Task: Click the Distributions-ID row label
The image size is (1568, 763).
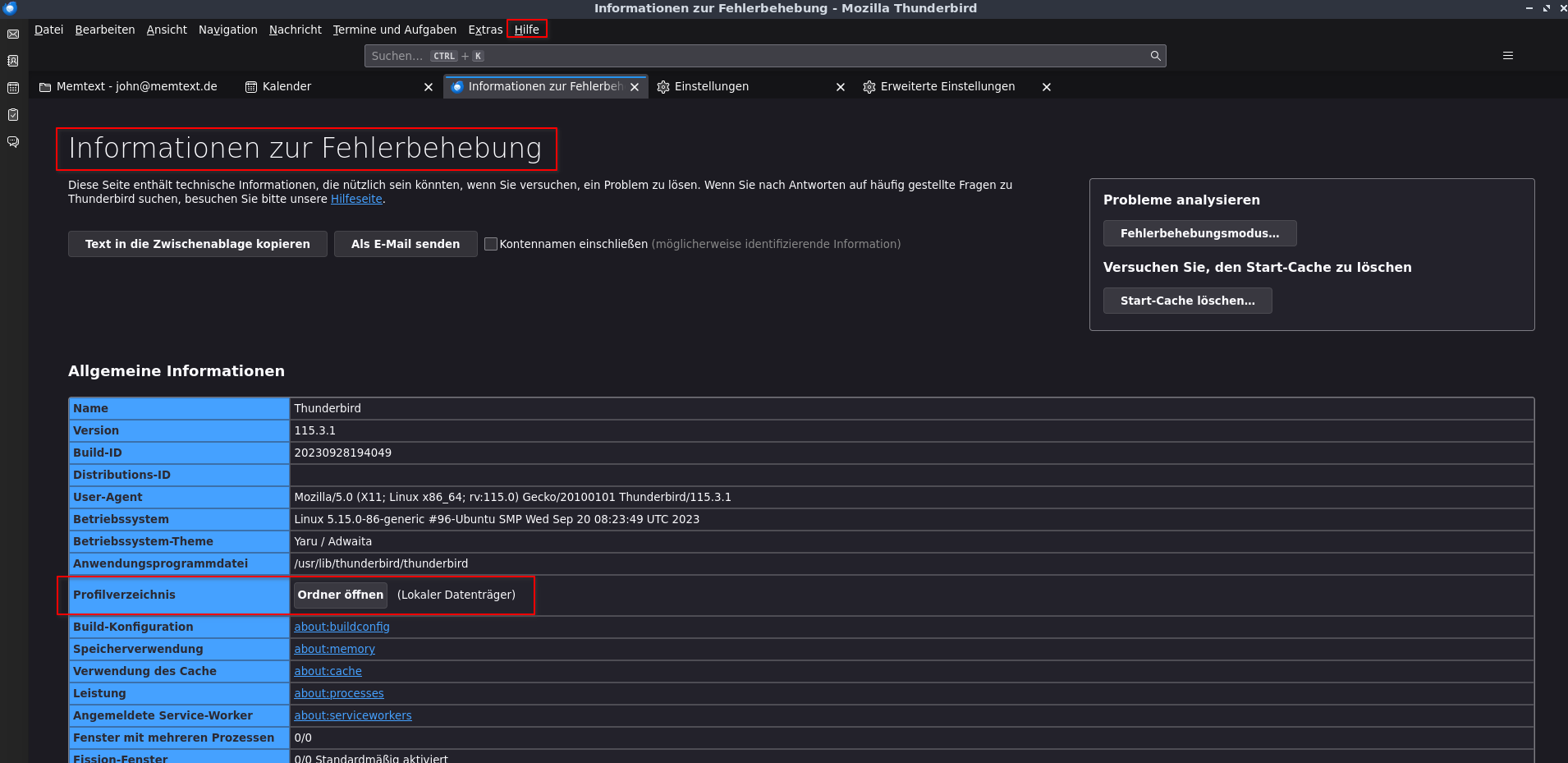Action: (121, 475)
